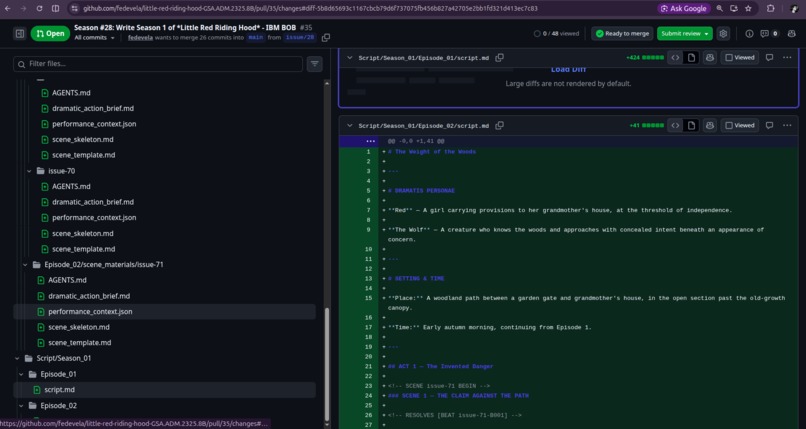
Task: Toggle the GitHub file tree sidebar
Action: pos(20,34)
